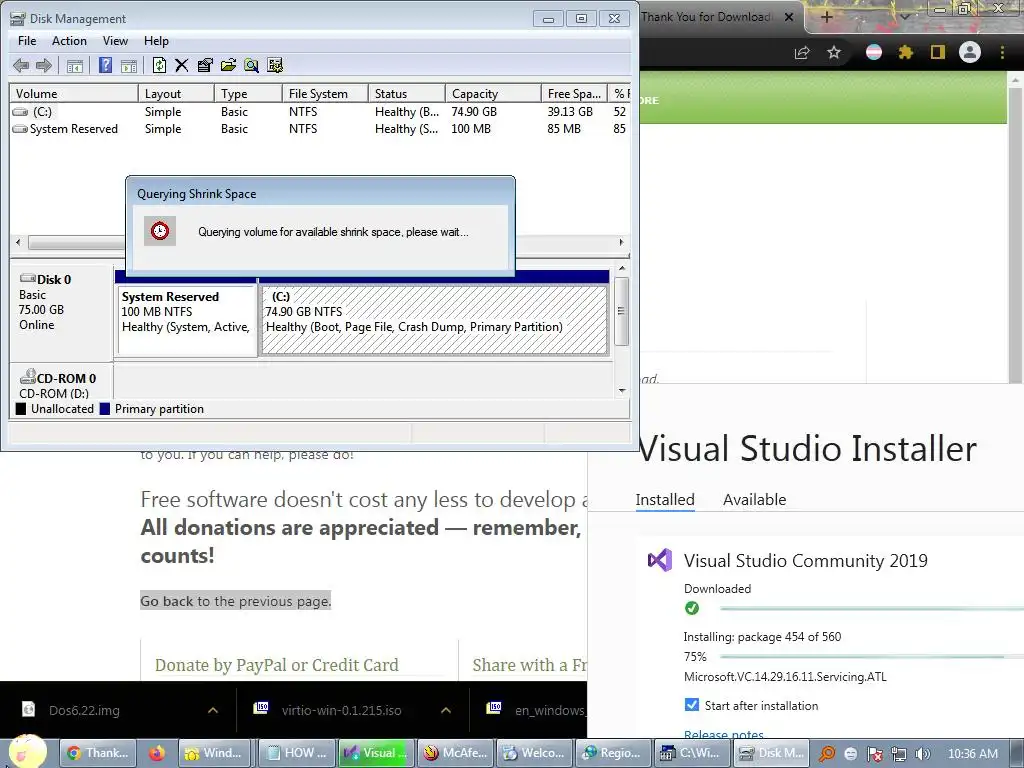
Task: Click the disk settings toolbar icon
Action: [275, 65]
